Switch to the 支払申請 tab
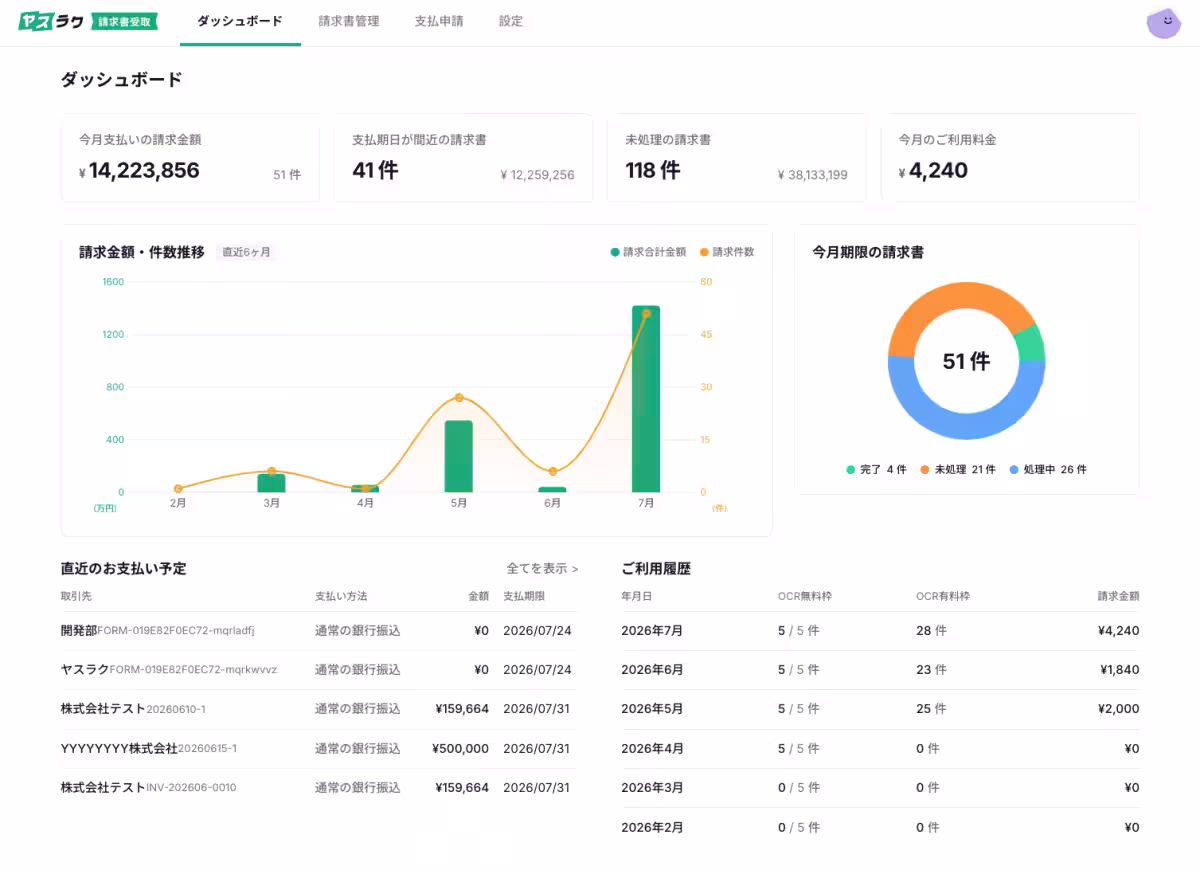Viewport: 1200px width, 874px height. 439,21
